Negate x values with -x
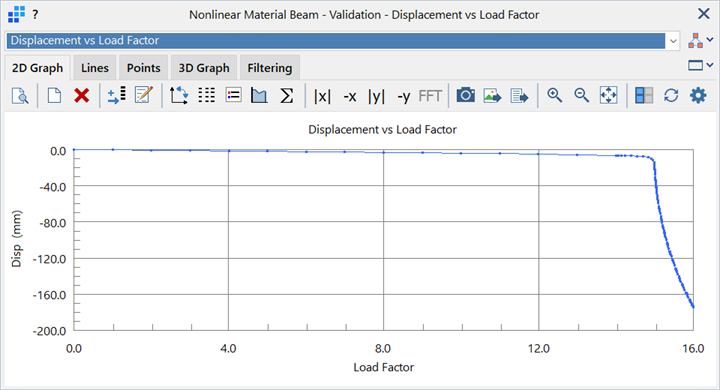The image size is (720, 390). (350, 97)
